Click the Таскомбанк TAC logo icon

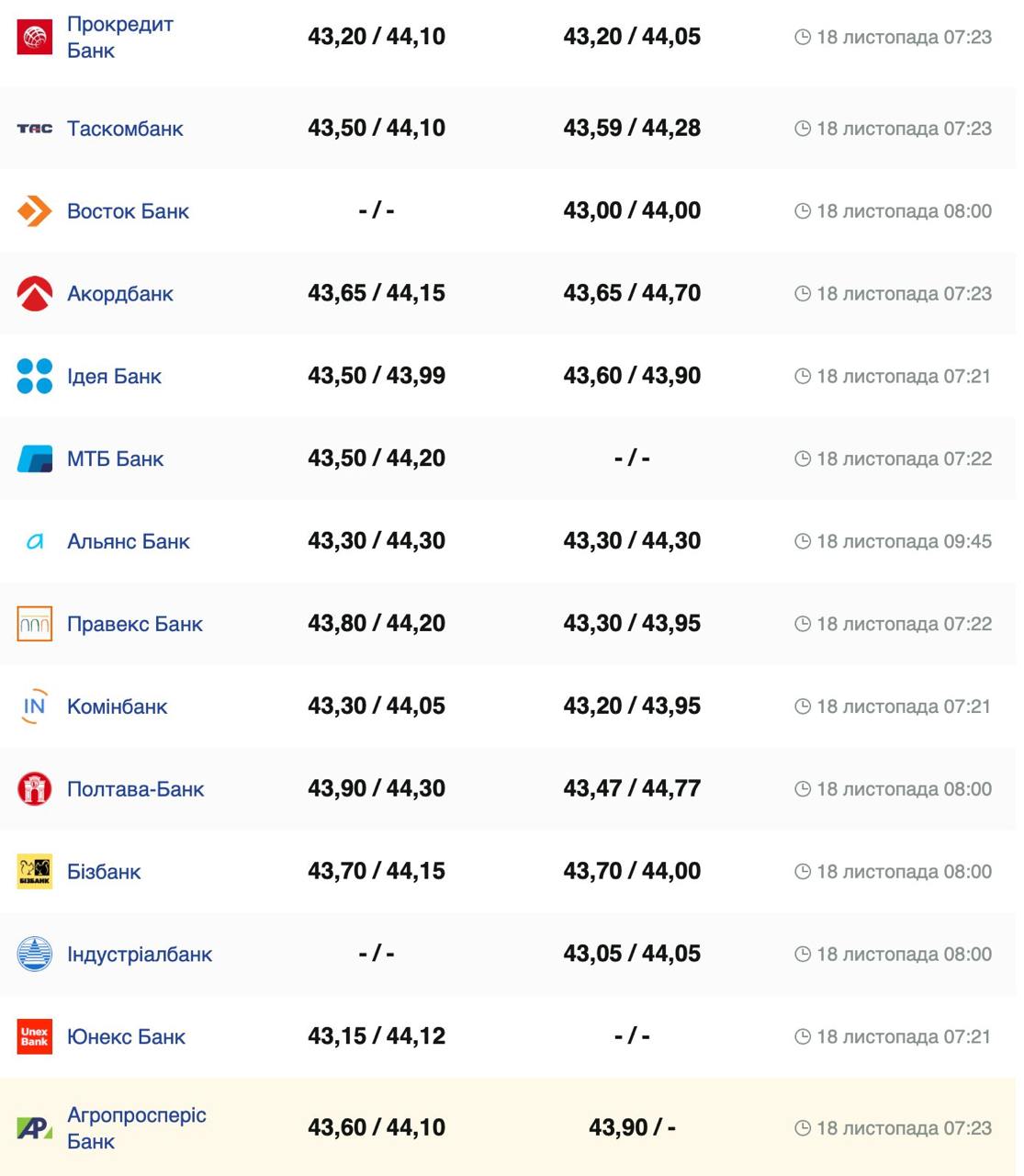pos(35,129)
